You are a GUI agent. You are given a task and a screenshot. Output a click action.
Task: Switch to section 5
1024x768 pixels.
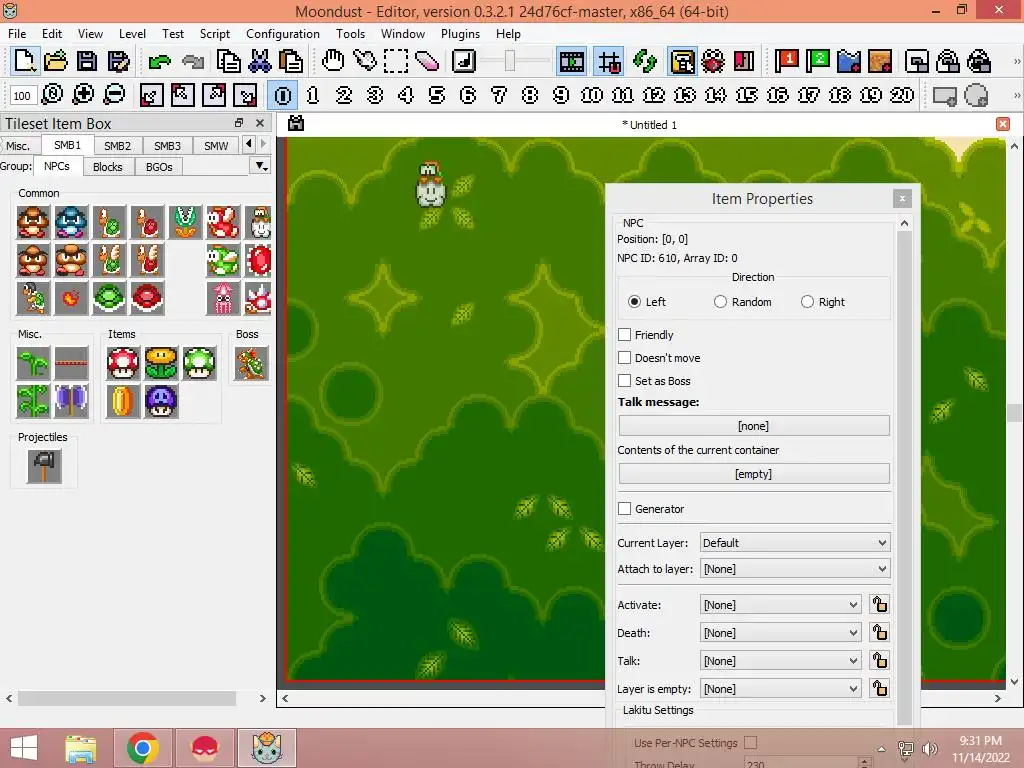click(437, 95)
